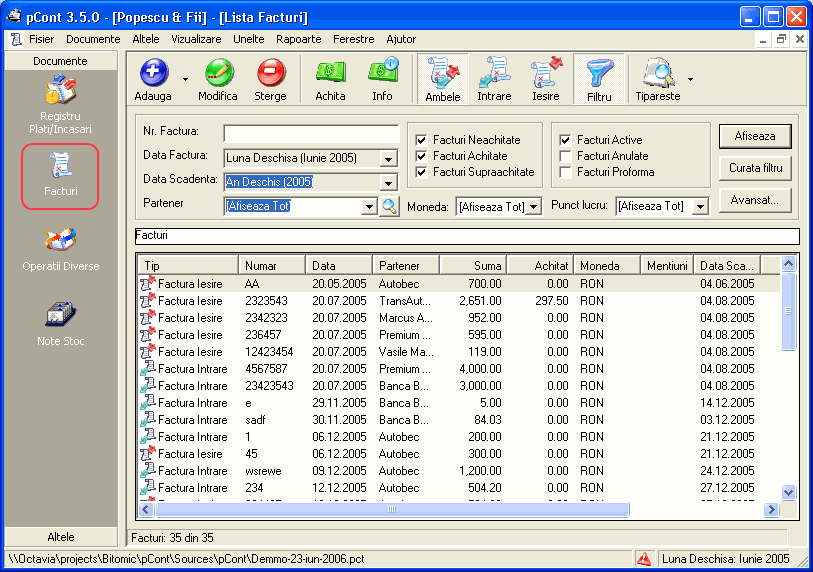813x572 pixels.
Task: Click the icon of Factura Iesire 45 row
Action: click(148, 453)
